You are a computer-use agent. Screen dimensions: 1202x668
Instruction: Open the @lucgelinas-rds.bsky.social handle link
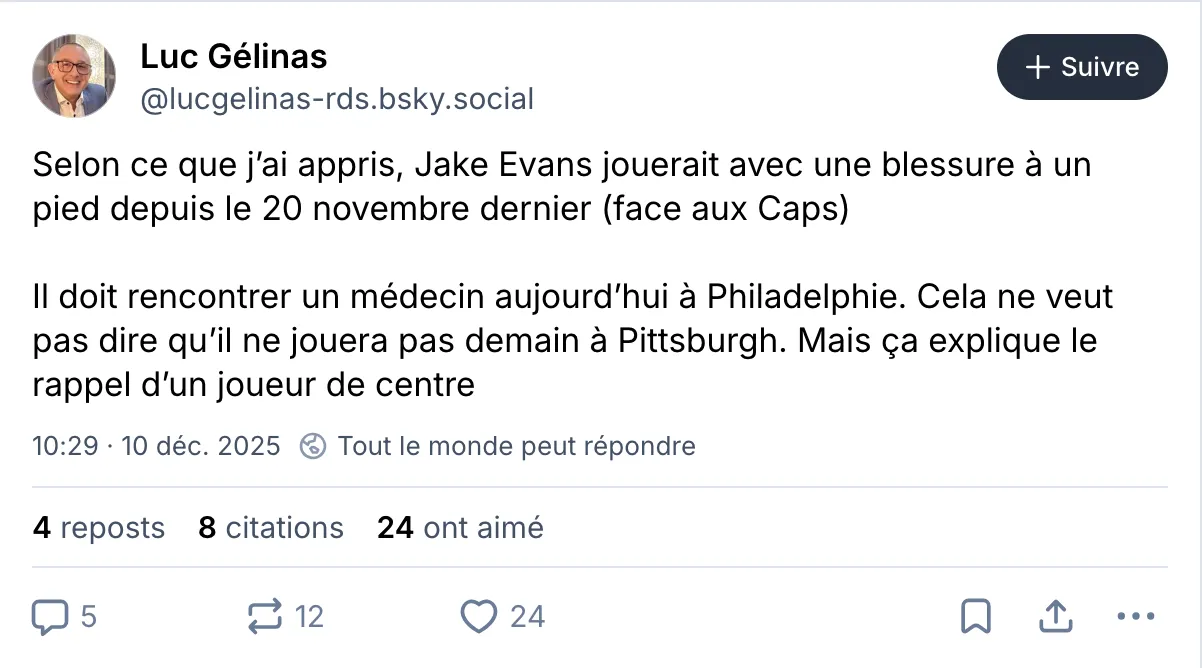coord(337,99)
